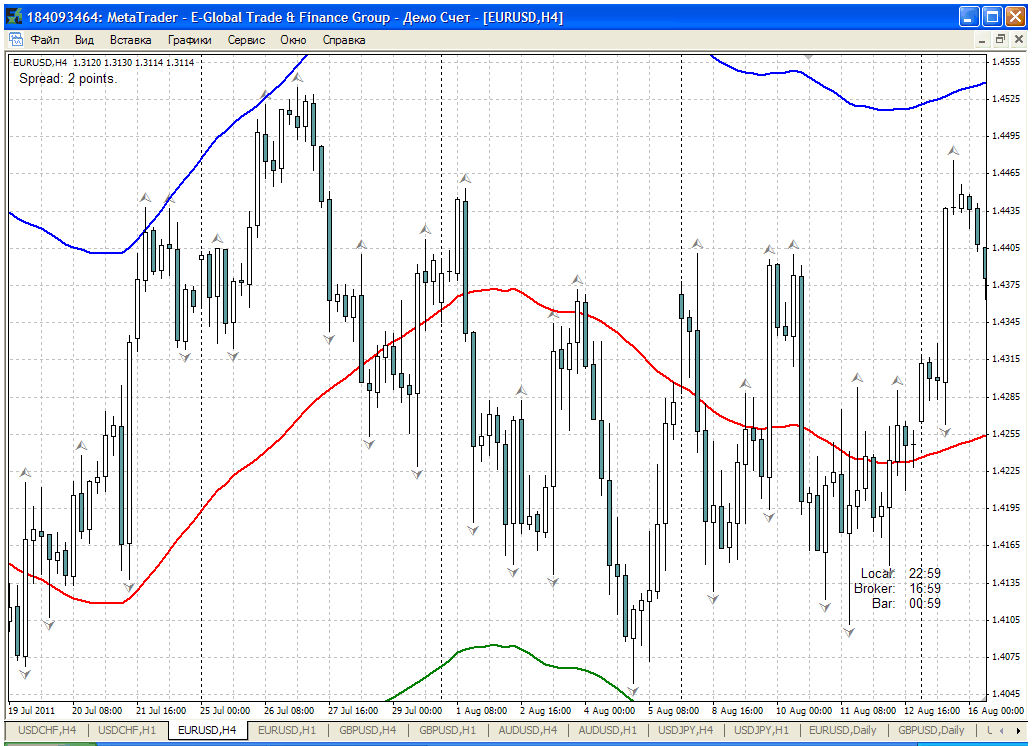The height and width of the screenshot is (746, 1032).
Task: Switch to the USDCHF,H1 chart tab
Action: click(x=127, y=730)
